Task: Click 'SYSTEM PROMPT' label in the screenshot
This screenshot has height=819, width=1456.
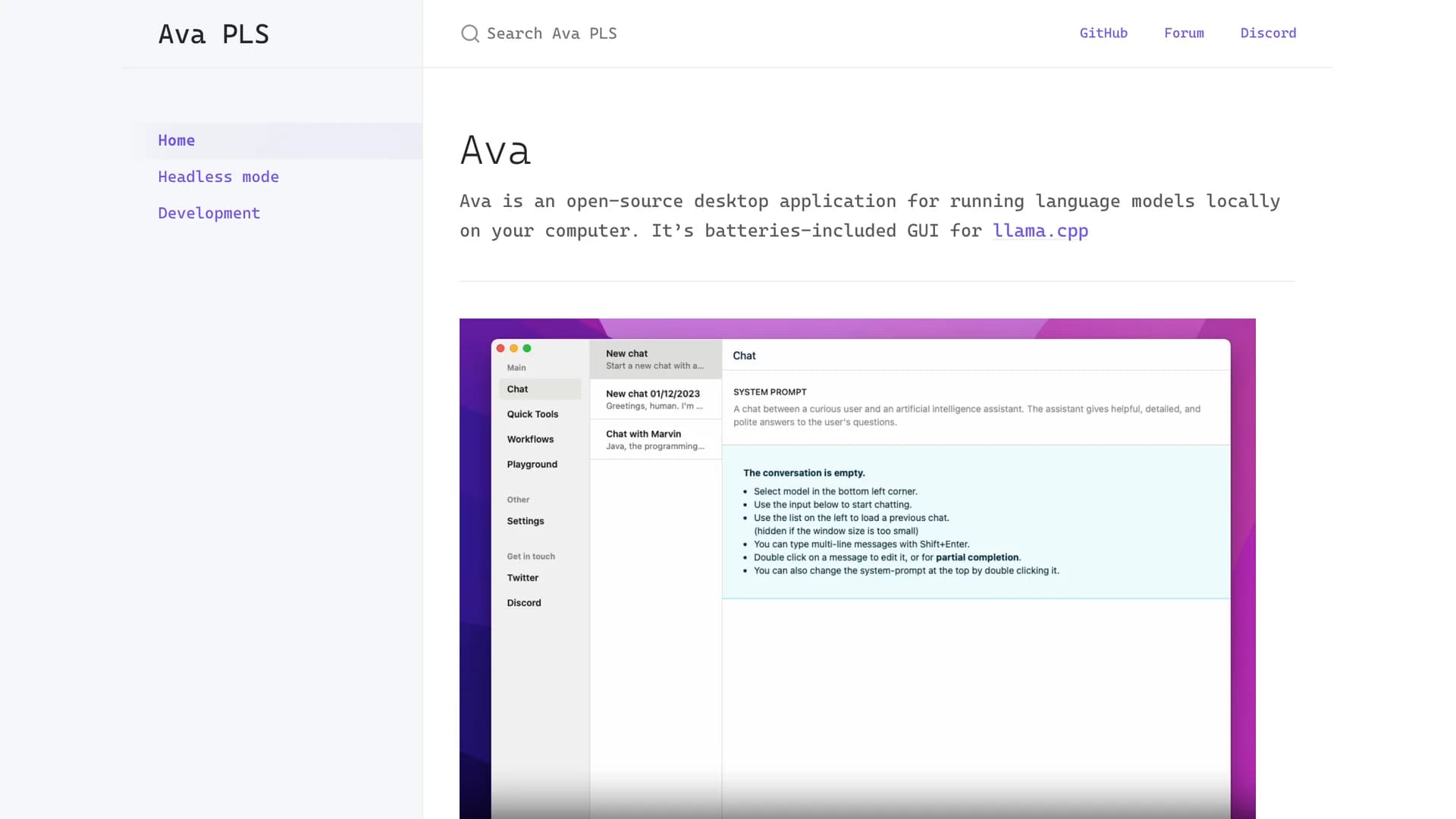Action: tap(770, 392)
